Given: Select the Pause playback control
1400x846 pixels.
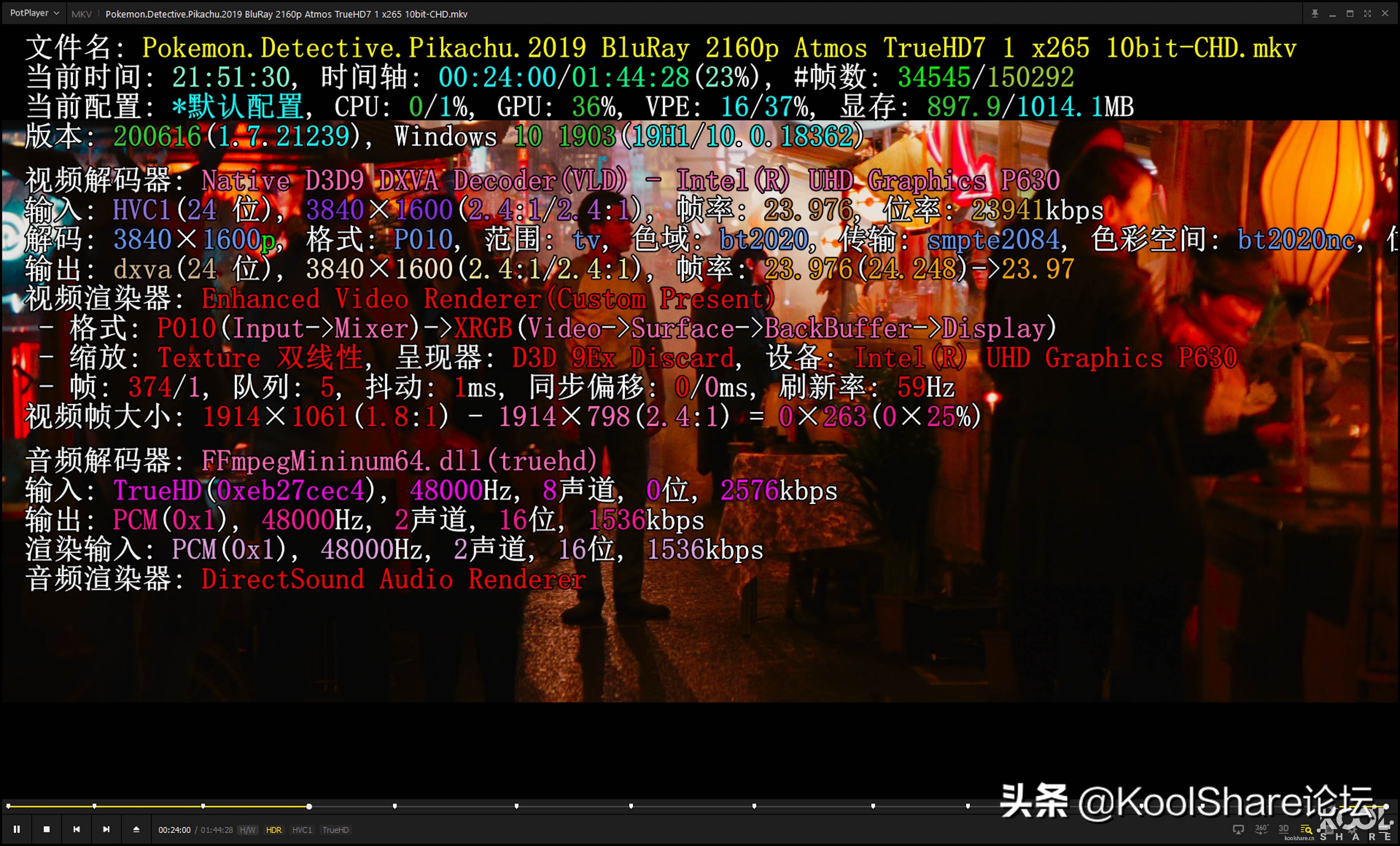Looking at the screenshot, I should (x=17, y=829).
